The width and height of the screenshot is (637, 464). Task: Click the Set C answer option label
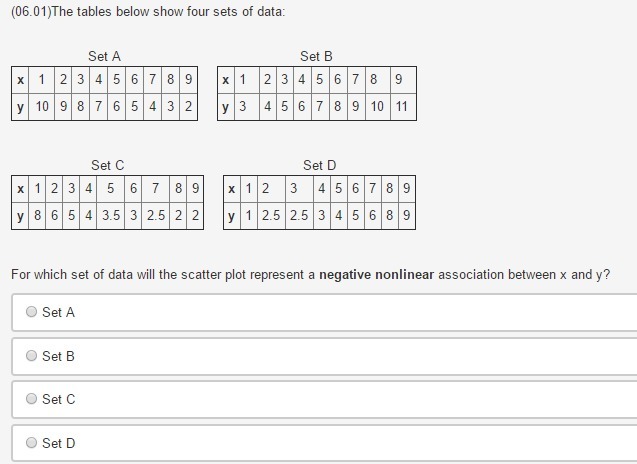(59, 399)
